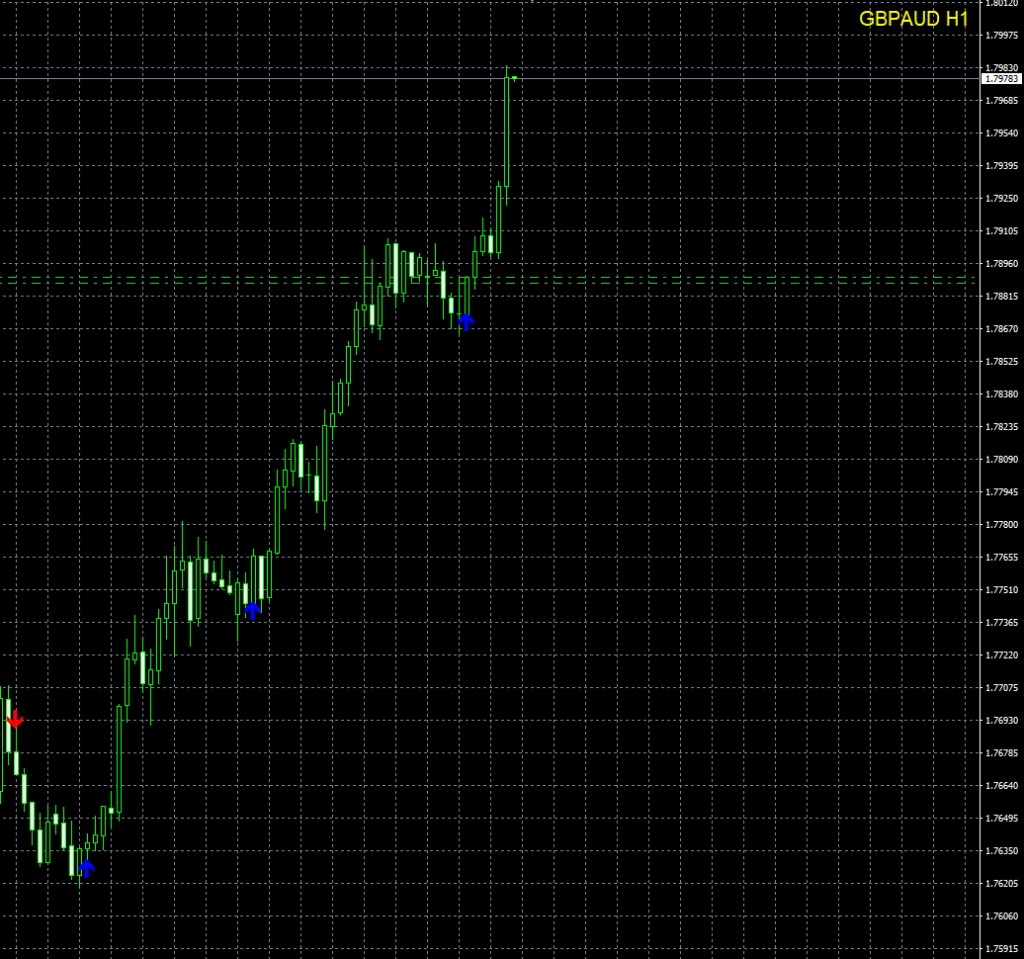
Task: Click the small green marker at chart peak
Action: point(514,77)
